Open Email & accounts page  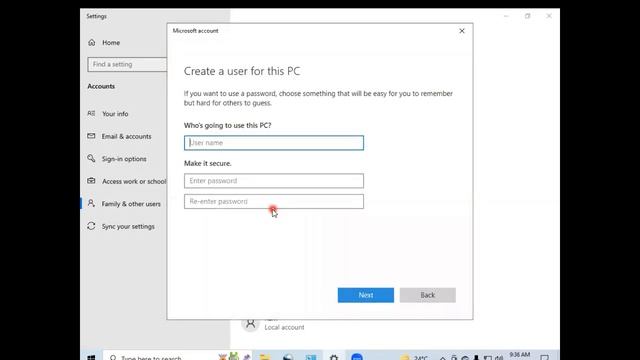click(126, 136)
